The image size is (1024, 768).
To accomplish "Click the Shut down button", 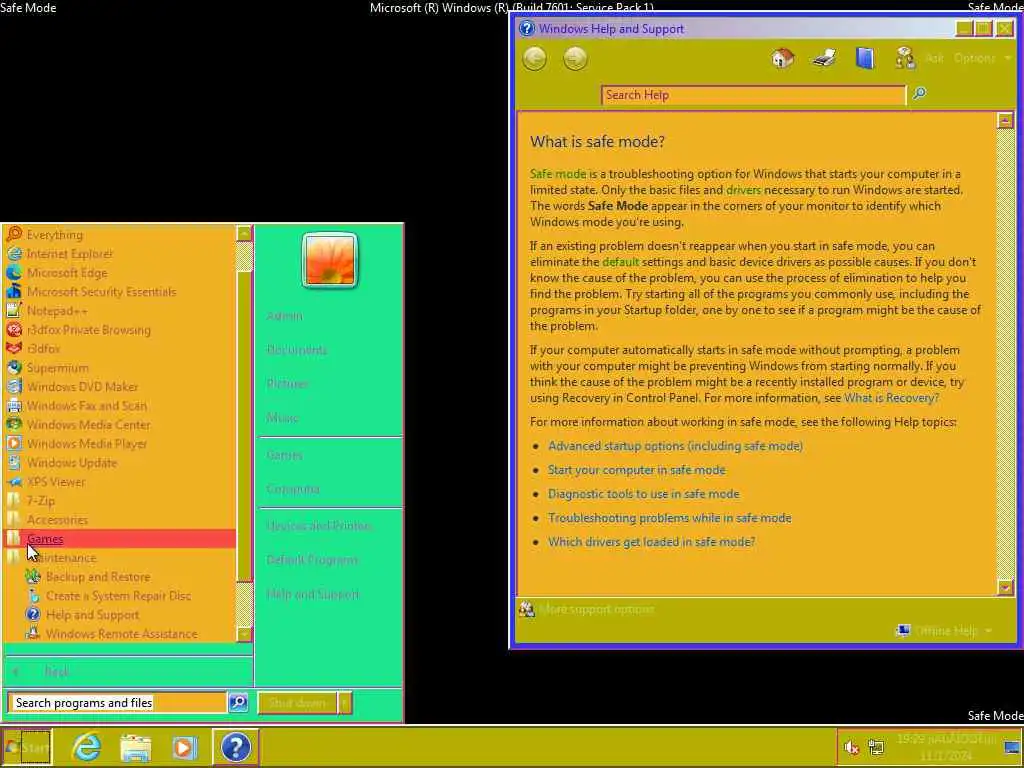I will 297,703.
